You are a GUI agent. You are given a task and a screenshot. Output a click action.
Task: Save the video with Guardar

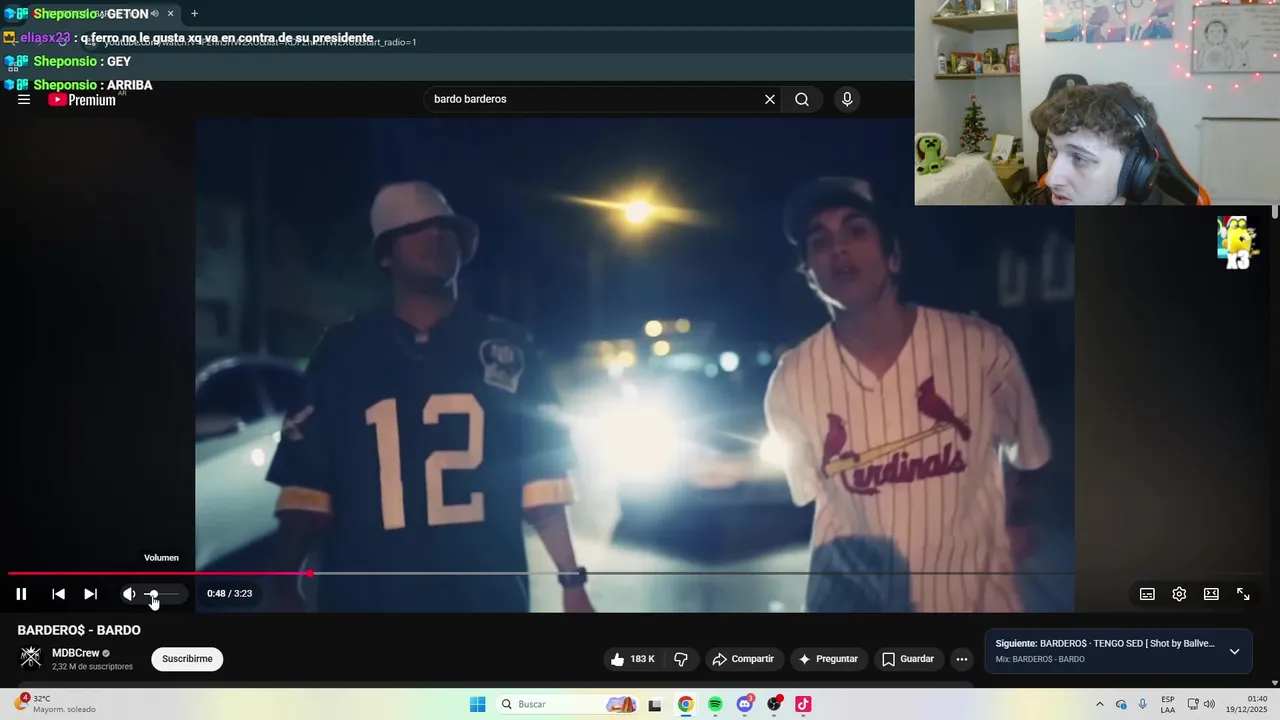point(908,659)
